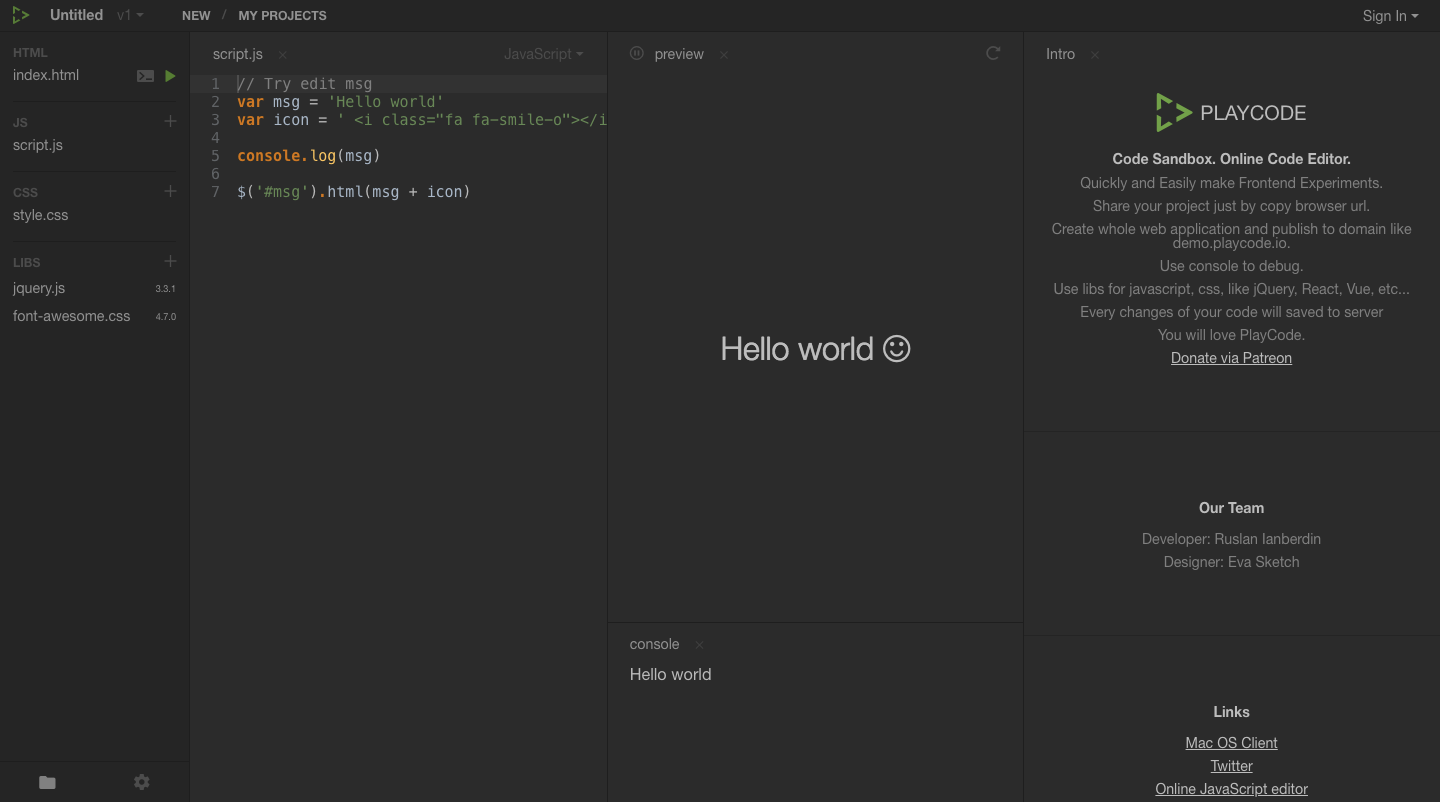This screenshot has width=1440, height=802.
Task: Add a new CSS file with plus icon
Action: tap(170, 191)
